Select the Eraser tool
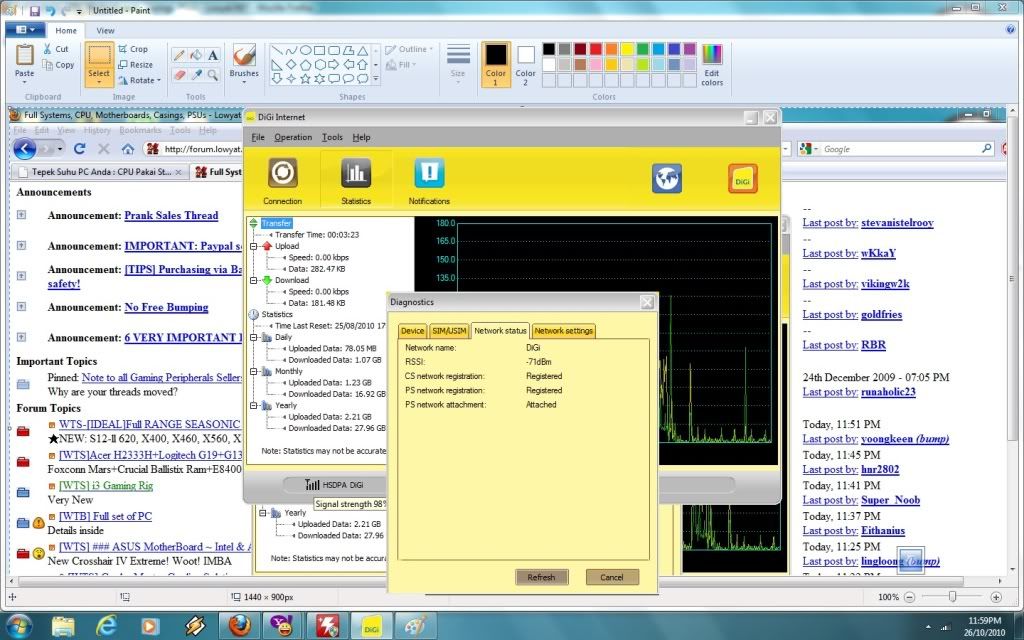Image resolution: width=1024 pixels, height=640 pixels. coord(178,74)
